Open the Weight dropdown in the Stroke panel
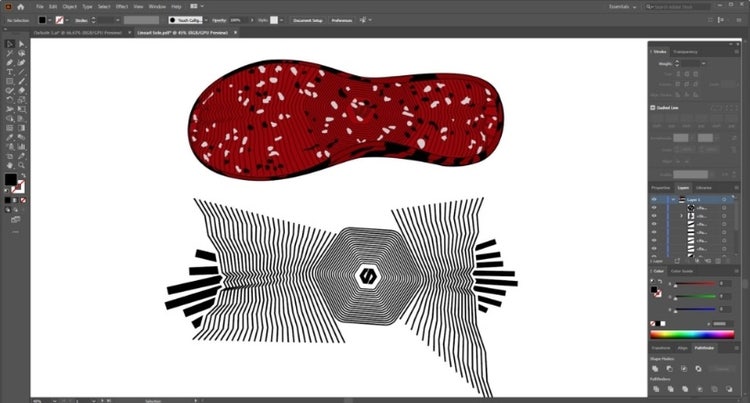 (x=703, y=63)
